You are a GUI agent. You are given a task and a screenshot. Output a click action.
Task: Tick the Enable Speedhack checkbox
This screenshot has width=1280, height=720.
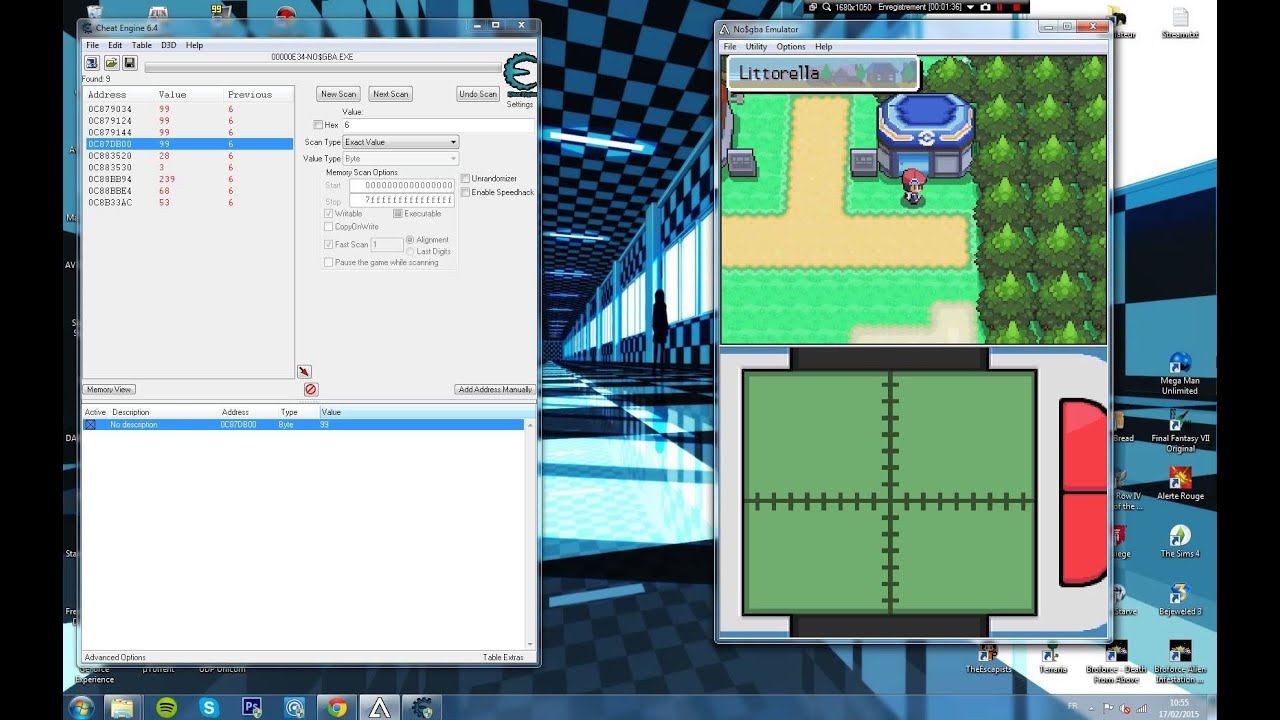[x=465, y=192]
